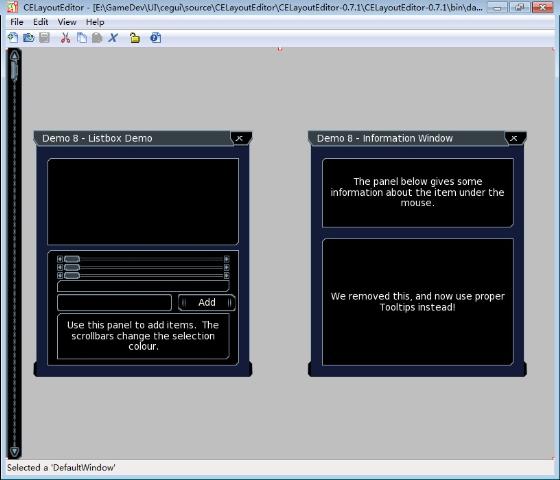Screen dimensions: 560x480
Task: Click right arrow of the middle colour scrollbar
Action: click(226, 267)
